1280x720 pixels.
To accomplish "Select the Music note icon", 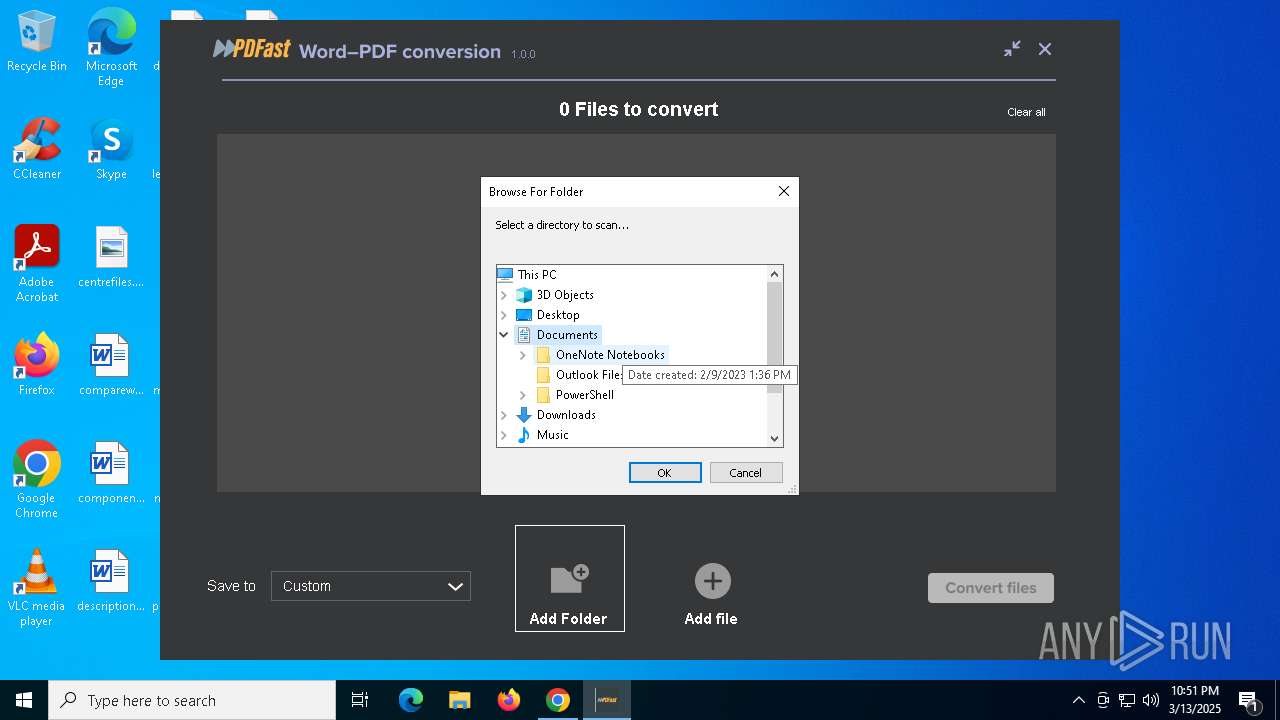I will 524,435.
